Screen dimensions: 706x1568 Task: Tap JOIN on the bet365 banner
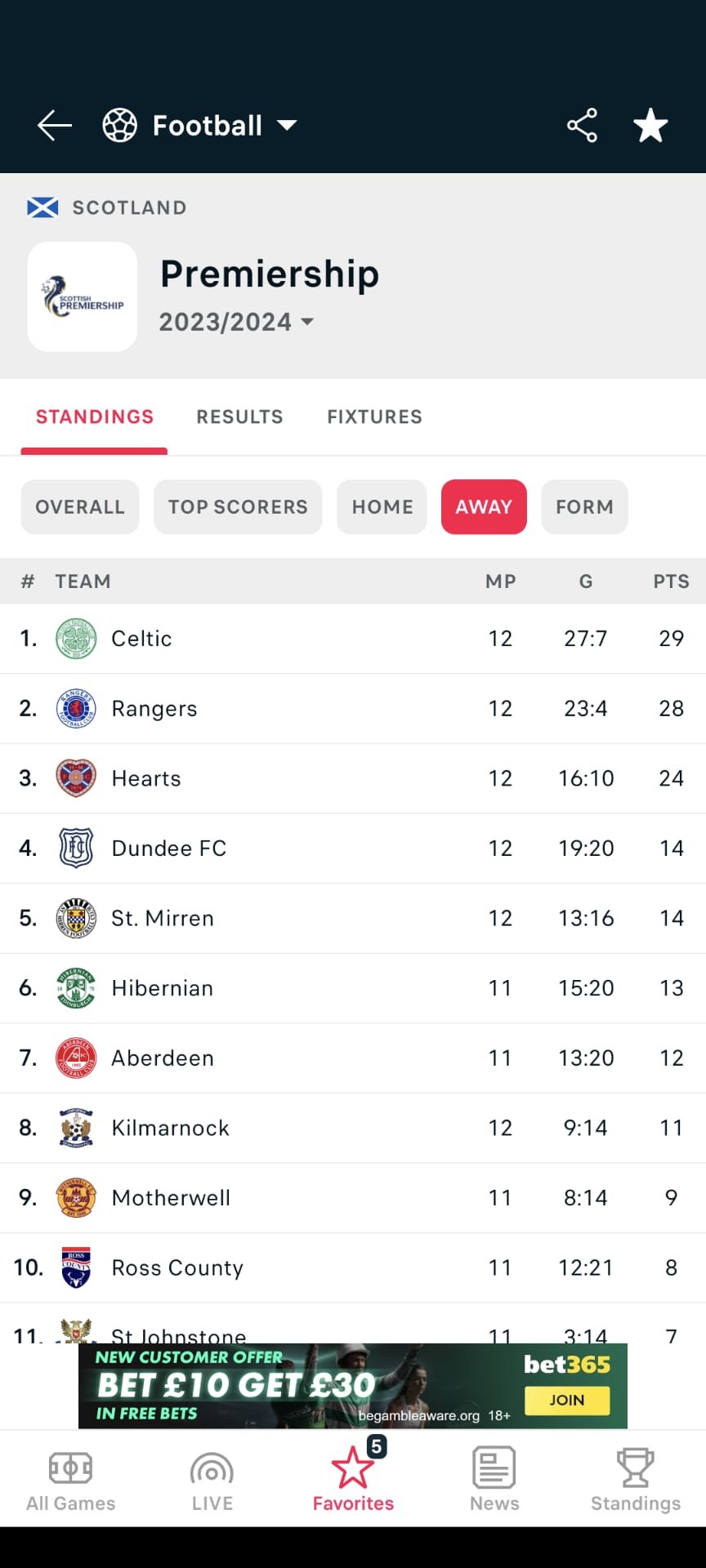pos(568,1400)
